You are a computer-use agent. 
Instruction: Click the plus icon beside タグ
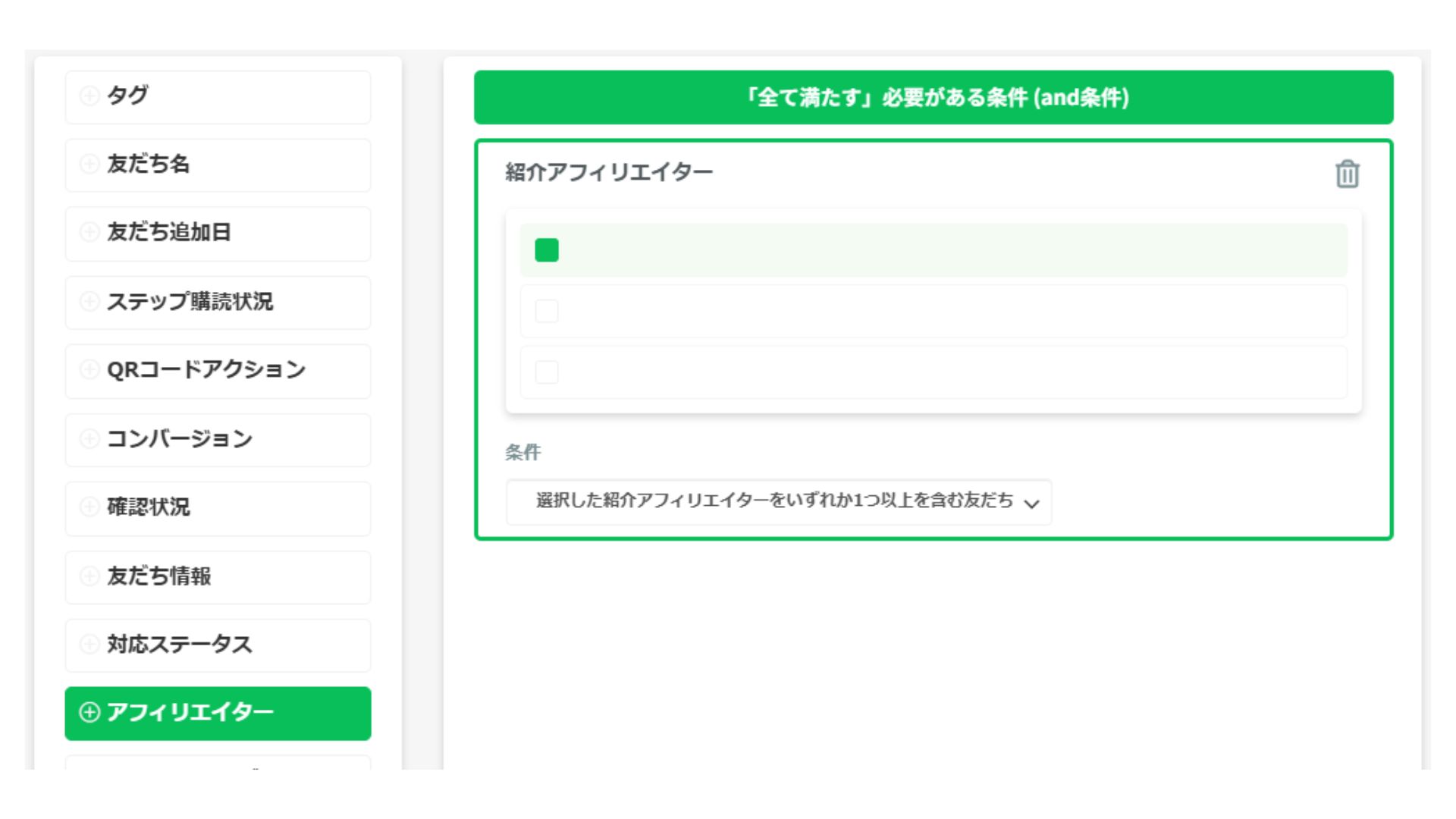pos(89,96)
